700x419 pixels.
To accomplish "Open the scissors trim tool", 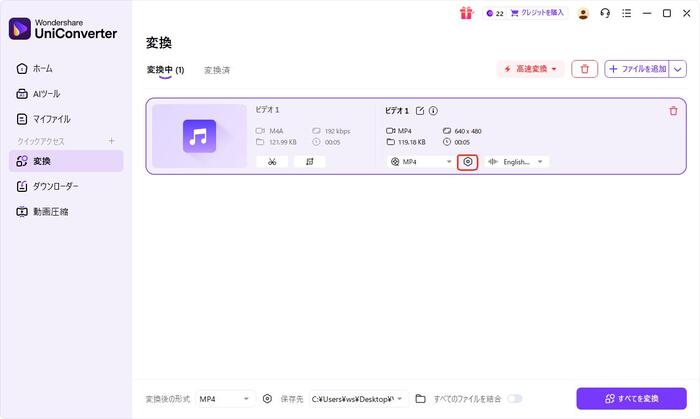I will [x=272, y=162].
